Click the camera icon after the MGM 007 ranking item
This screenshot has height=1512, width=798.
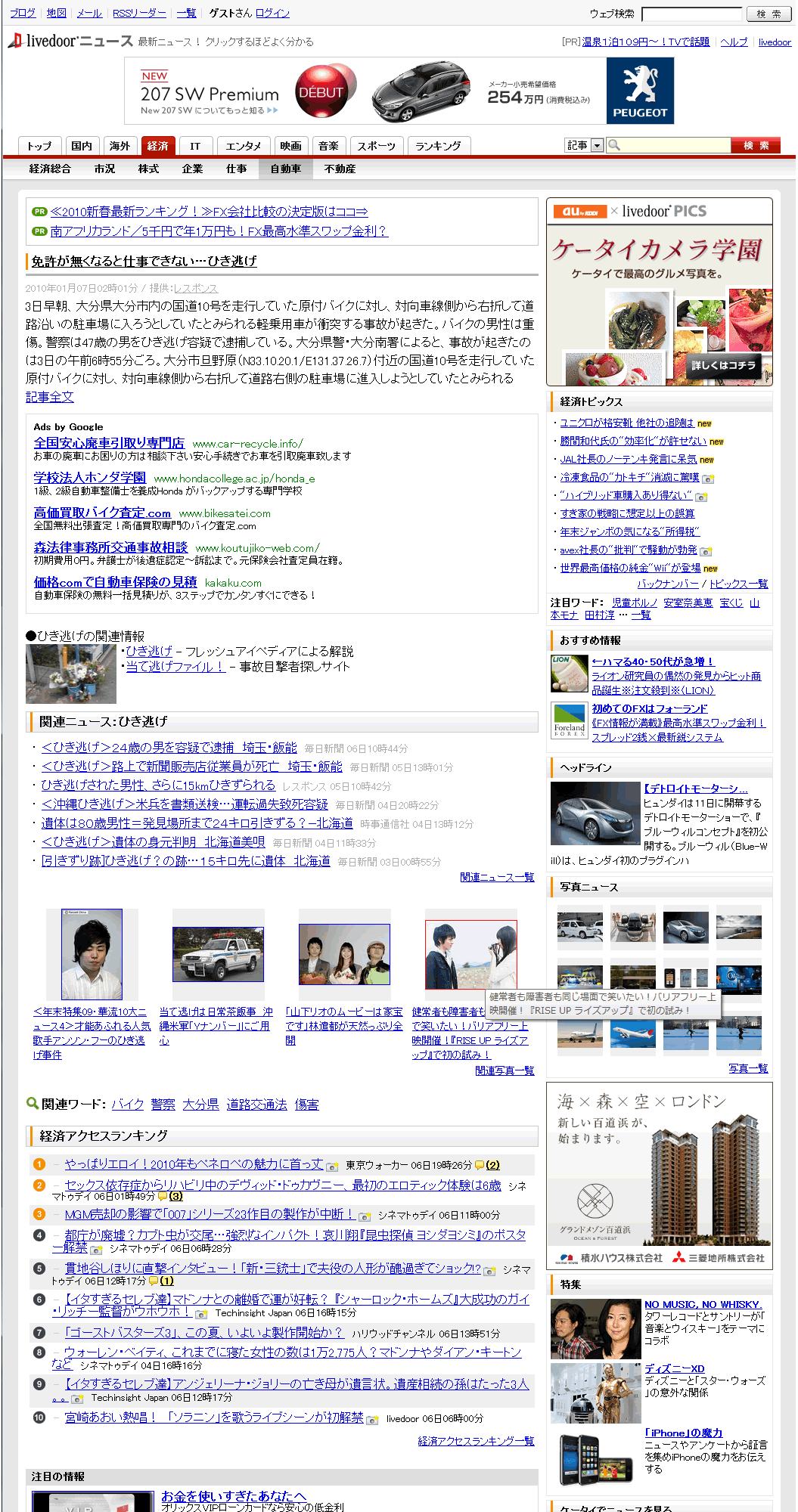coord(365,1216)
